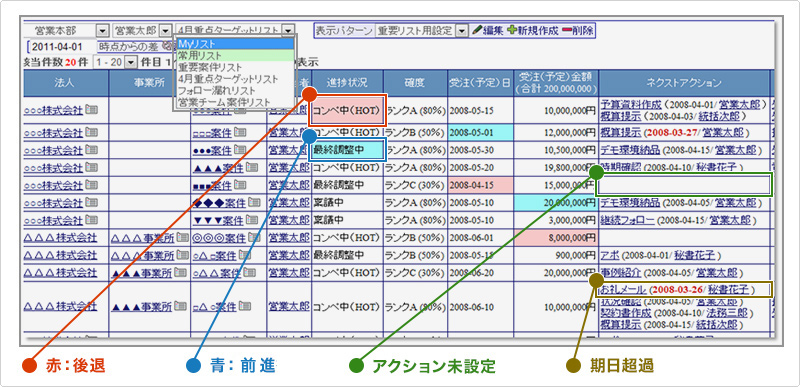Screen dimensions: 800x387
Task: Open the ●●●案件 project link
Action: tap(212, 150)
